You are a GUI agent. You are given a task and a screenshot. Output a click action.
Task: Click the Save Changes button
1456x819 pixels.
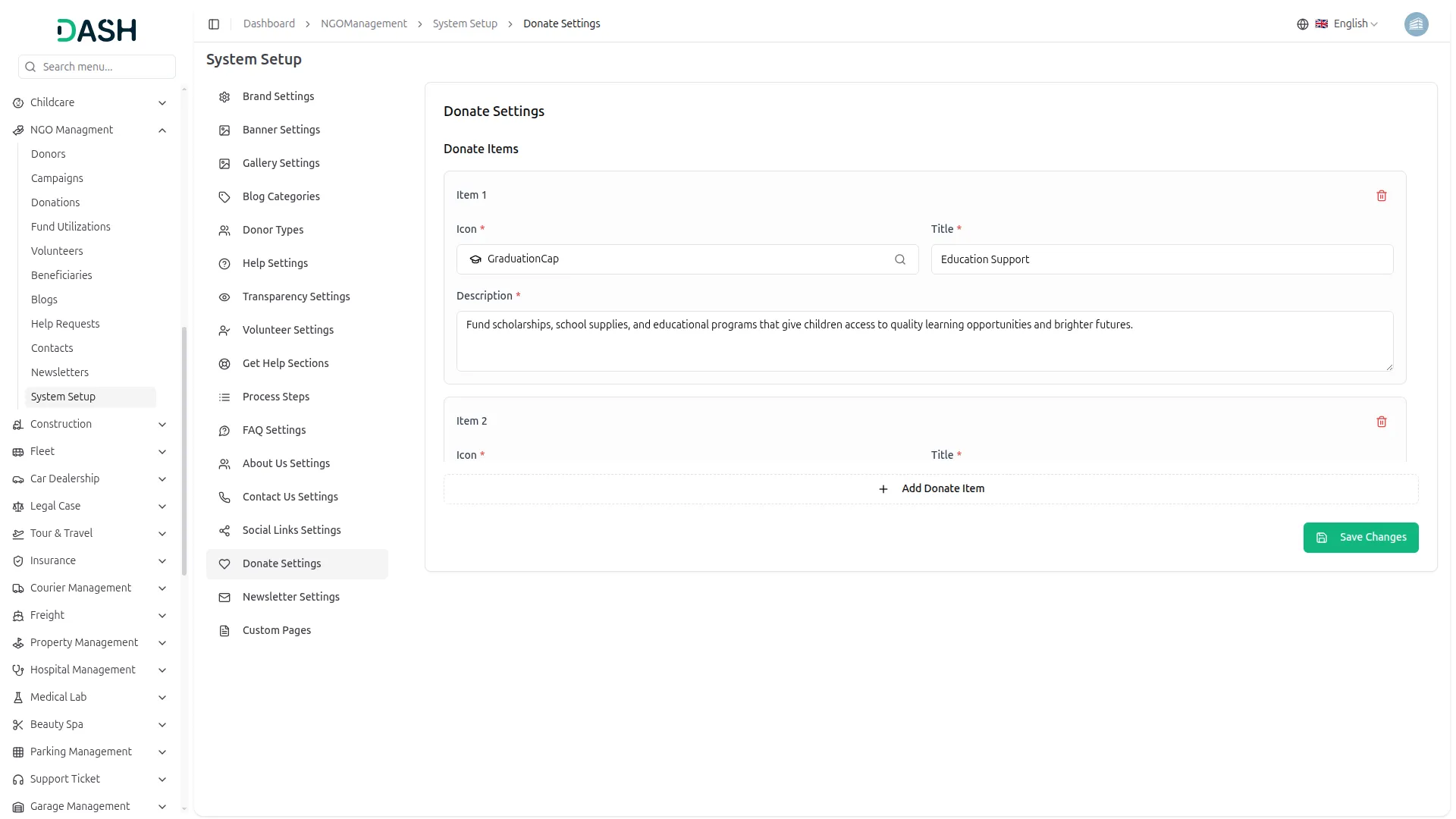pyautogui.click(x=1360, y=538)
